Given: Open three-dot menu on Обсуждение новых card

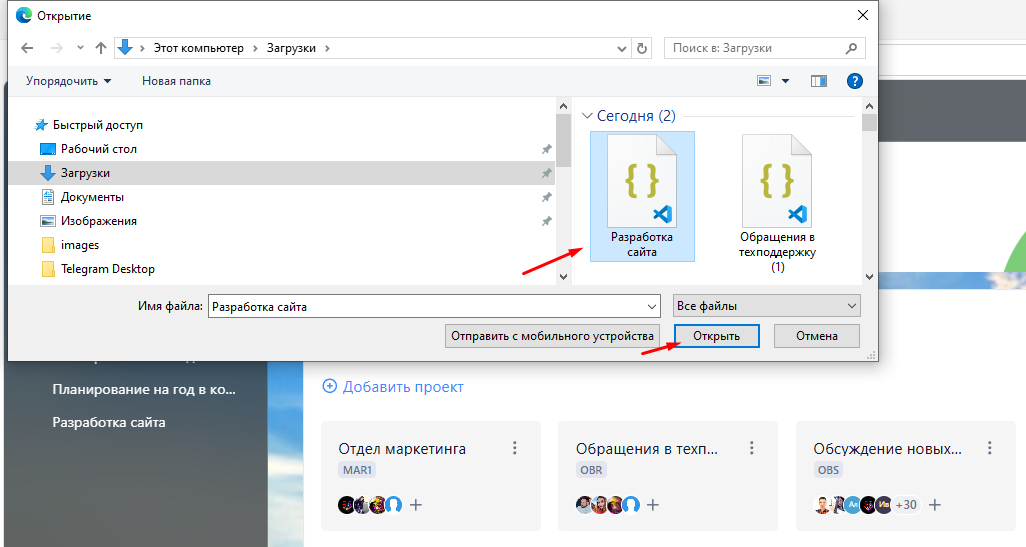Looking at the screenshot, I should tap(989, 448).
